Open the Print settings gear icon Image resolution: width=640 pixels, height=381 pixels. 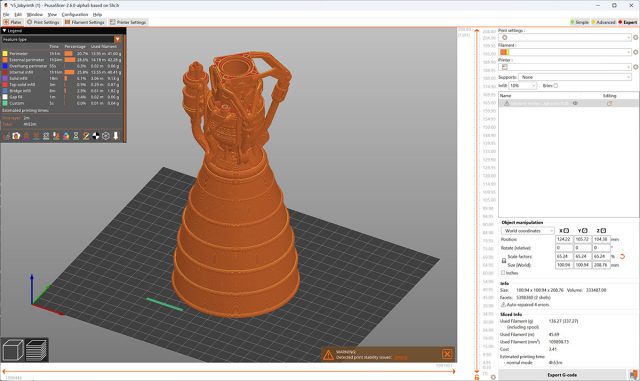[x=636, y=38]
